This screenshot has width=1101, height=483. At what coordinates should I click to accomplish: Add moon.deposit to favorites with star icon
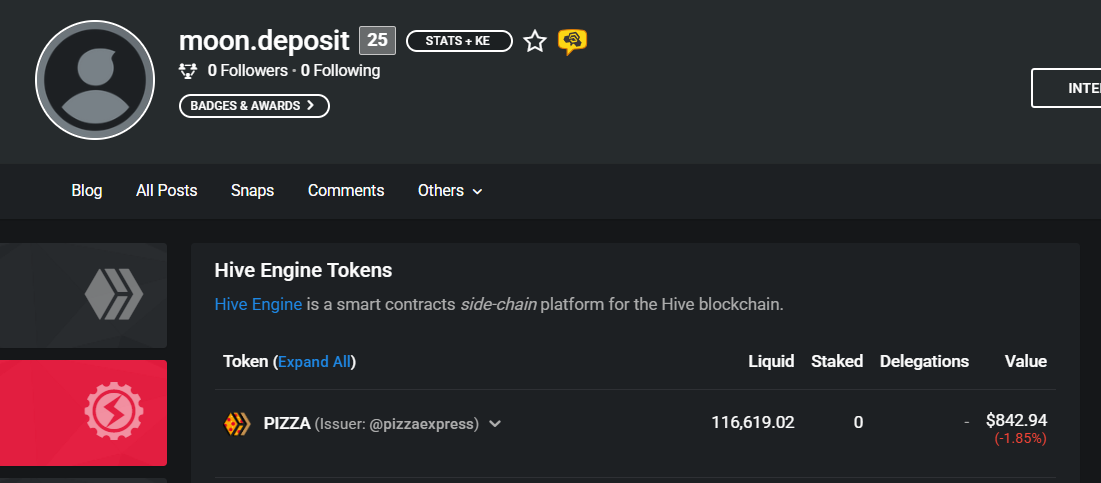(535, 41)
